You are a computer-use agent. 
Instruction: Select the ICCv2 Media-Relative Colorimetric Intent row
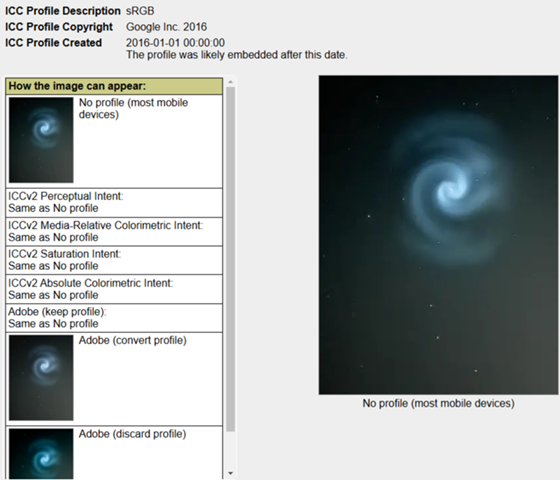click(x=114, y=231)
